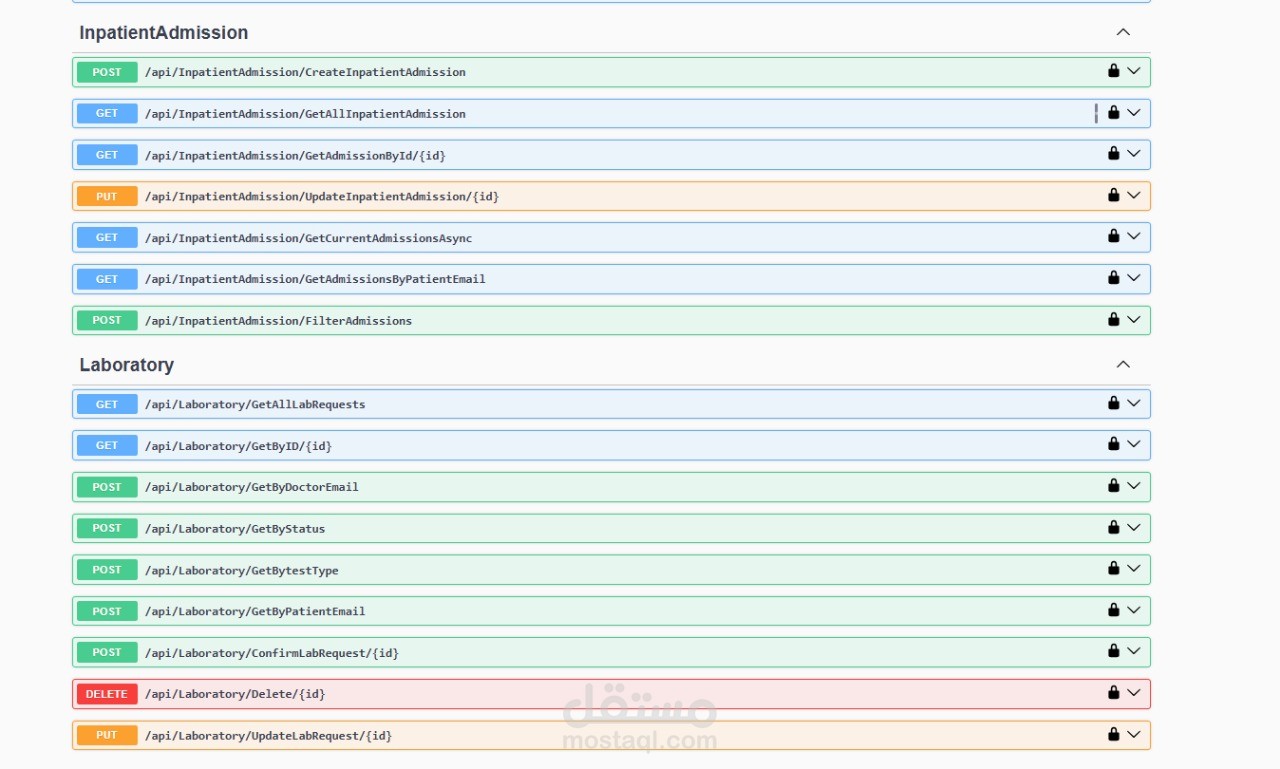Viewport: 1280px width, 769px height.
Task: Select path /api/InpatientAdmission/FilterAdmissions
Action: tap(278, 321)
